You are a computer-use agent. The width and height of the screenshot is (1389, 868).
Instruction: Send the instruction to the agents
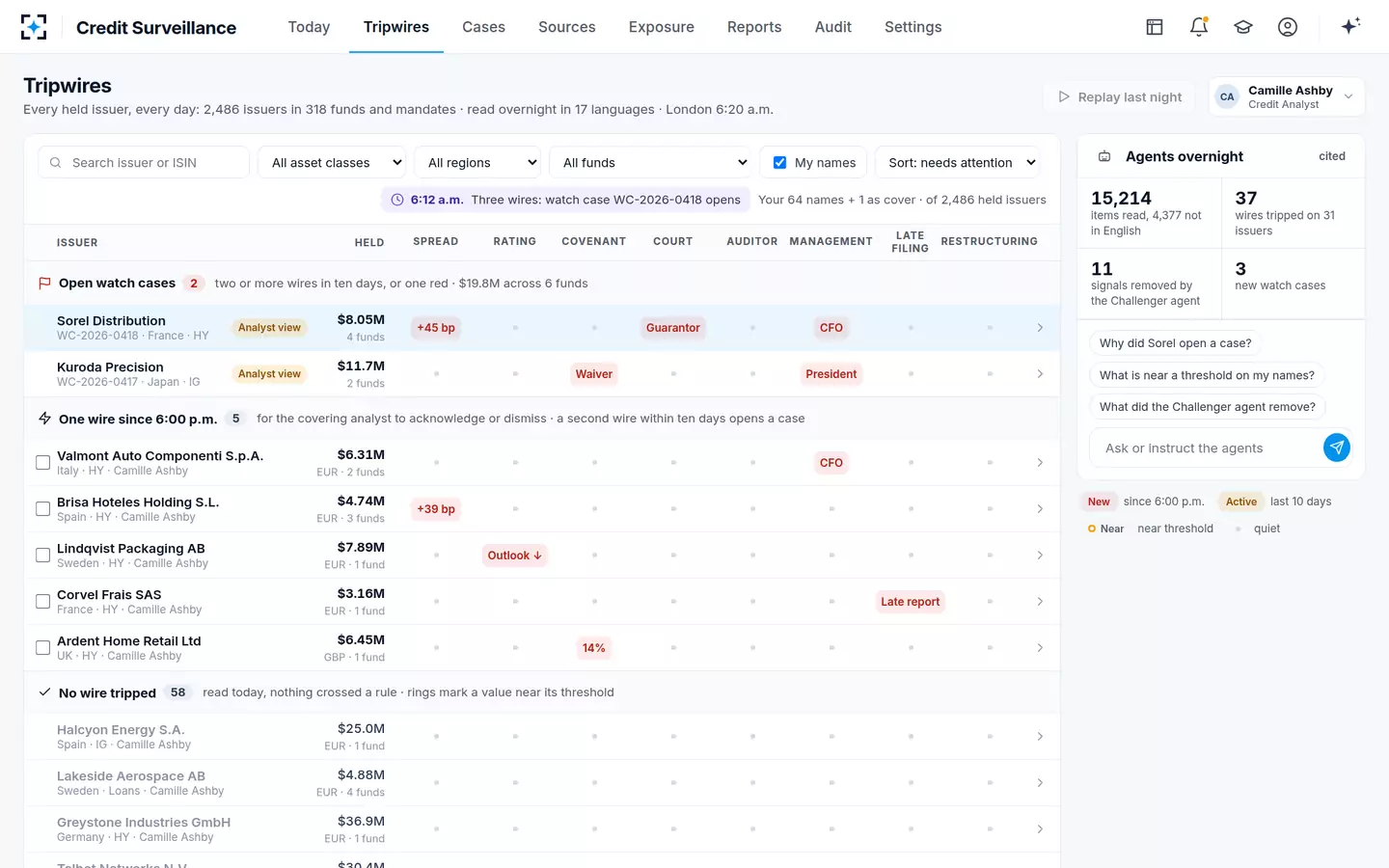click(1337, 448)
